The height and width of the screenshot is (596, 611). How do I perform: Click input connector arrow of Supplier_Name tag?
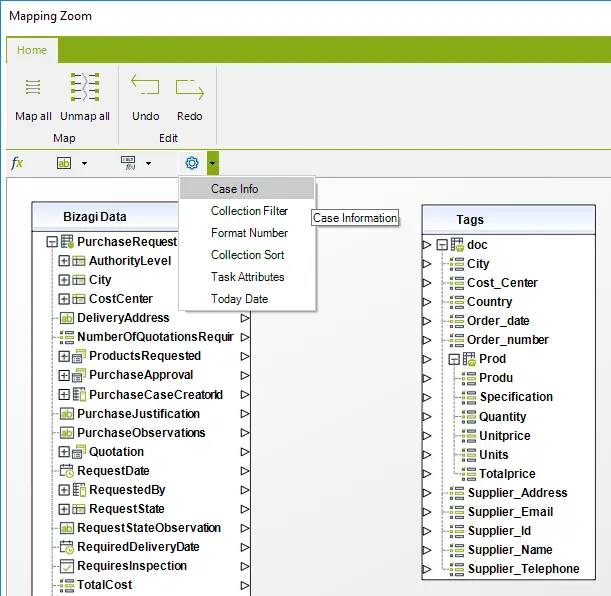tap(427, 550)
